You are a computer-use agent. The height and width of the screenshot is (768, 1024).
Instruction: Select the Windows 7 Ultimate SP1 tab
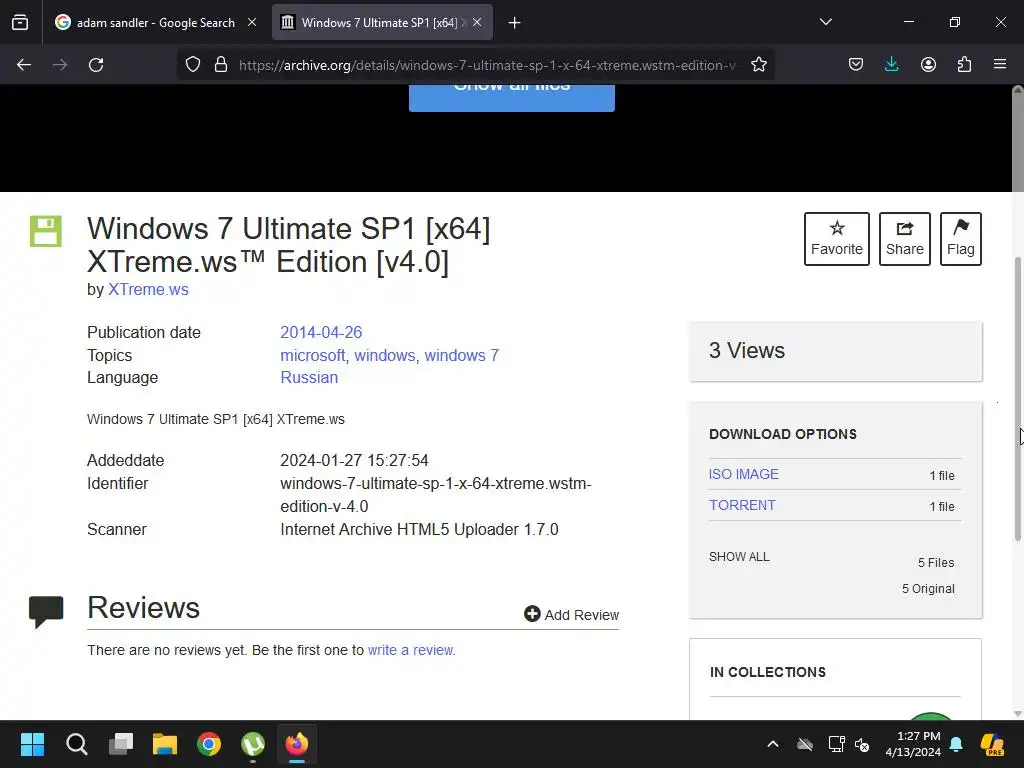point(382,22)
